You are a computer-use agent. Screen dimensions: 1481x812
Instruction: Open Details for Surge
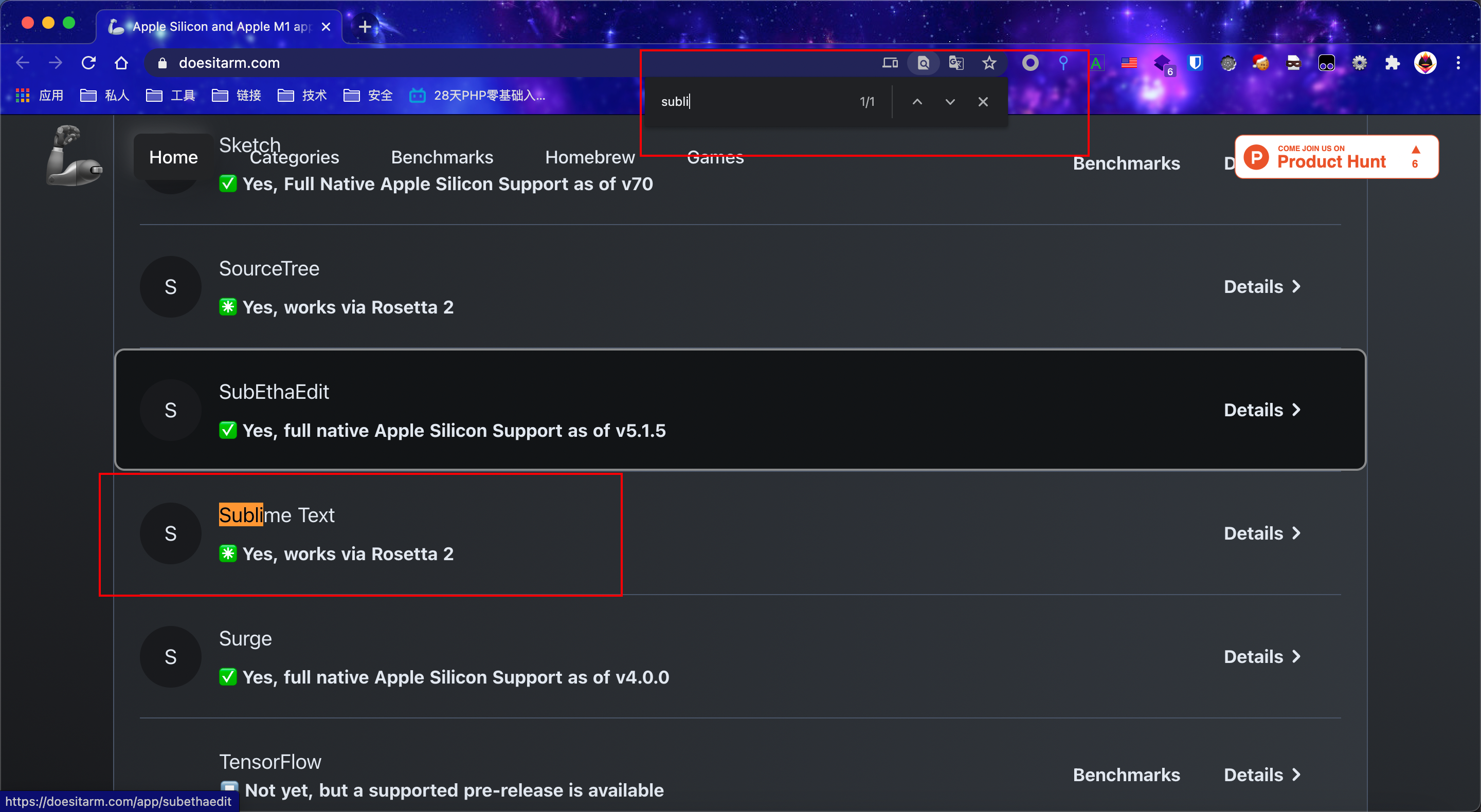point(1262,656)
